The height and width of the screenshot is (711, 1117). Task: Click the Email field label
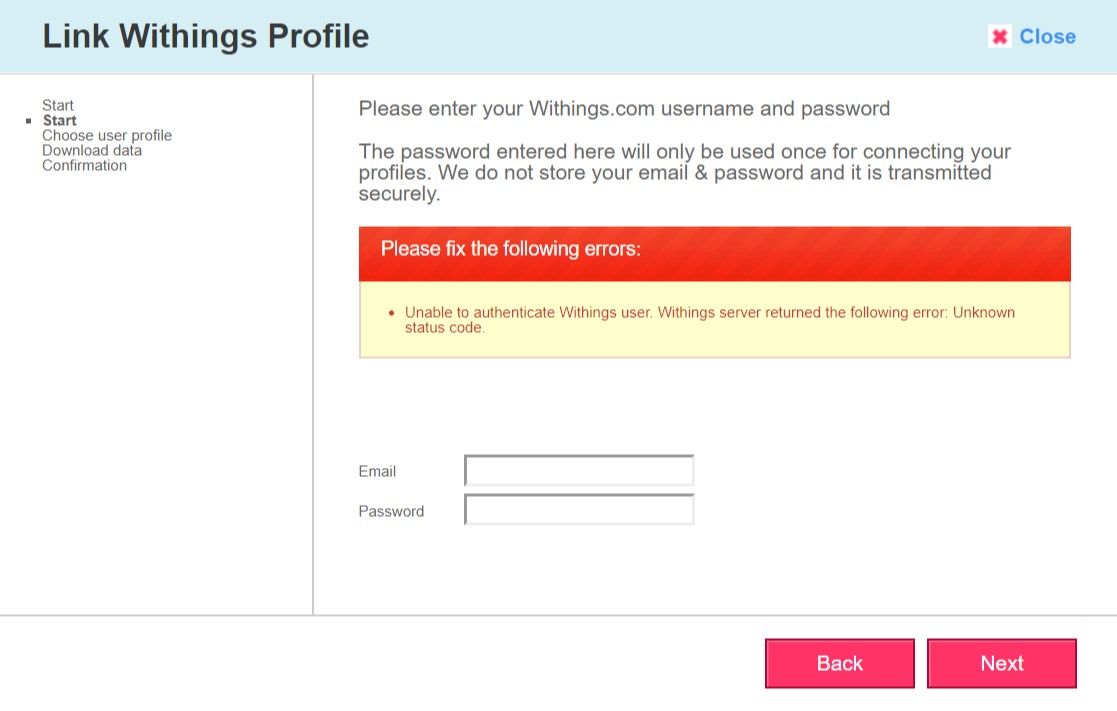(377, 471)
